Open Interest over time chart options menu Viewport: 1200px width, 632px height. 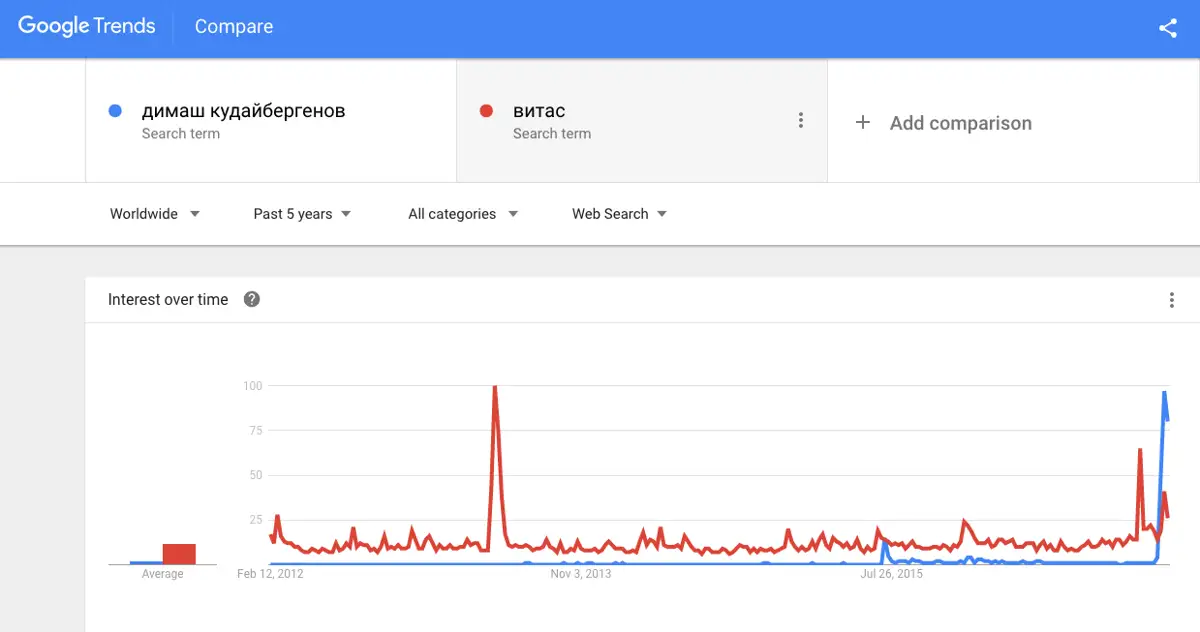pyautogui.click(x=1172, y=300)
